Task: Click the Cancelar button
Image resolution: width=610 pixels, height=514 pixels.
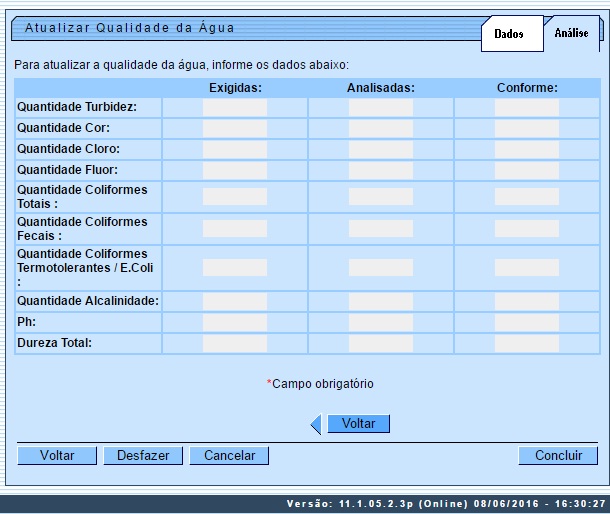Action: click(229, 456)
